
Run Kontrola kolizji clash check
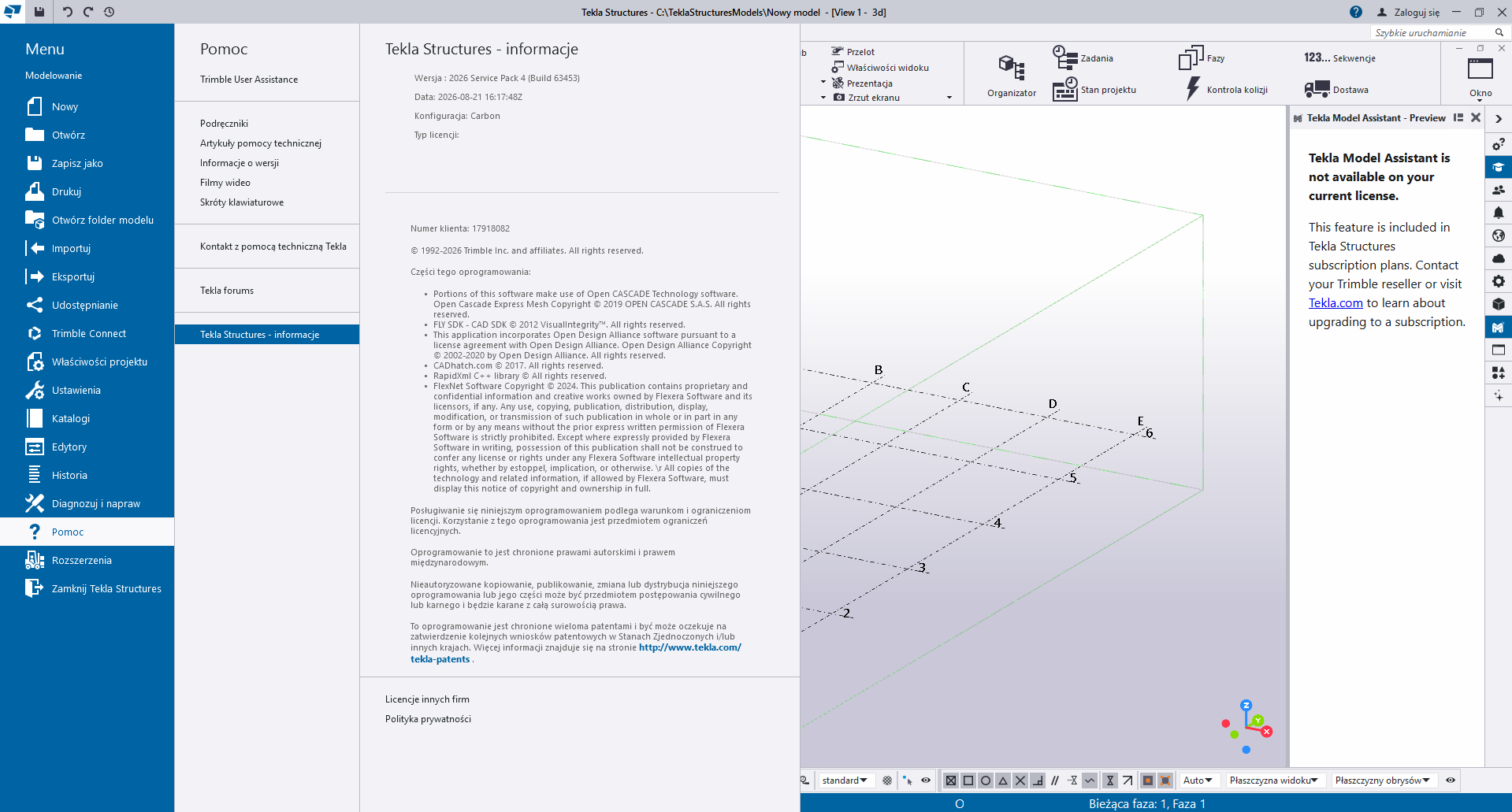1227,89
